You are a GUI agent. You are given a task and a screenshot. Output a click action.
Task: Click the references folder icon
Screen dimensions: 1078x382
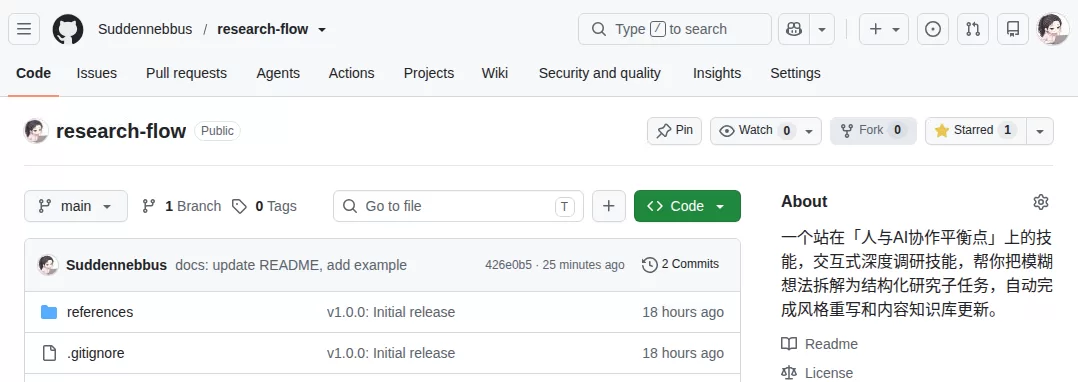(49, 312)
